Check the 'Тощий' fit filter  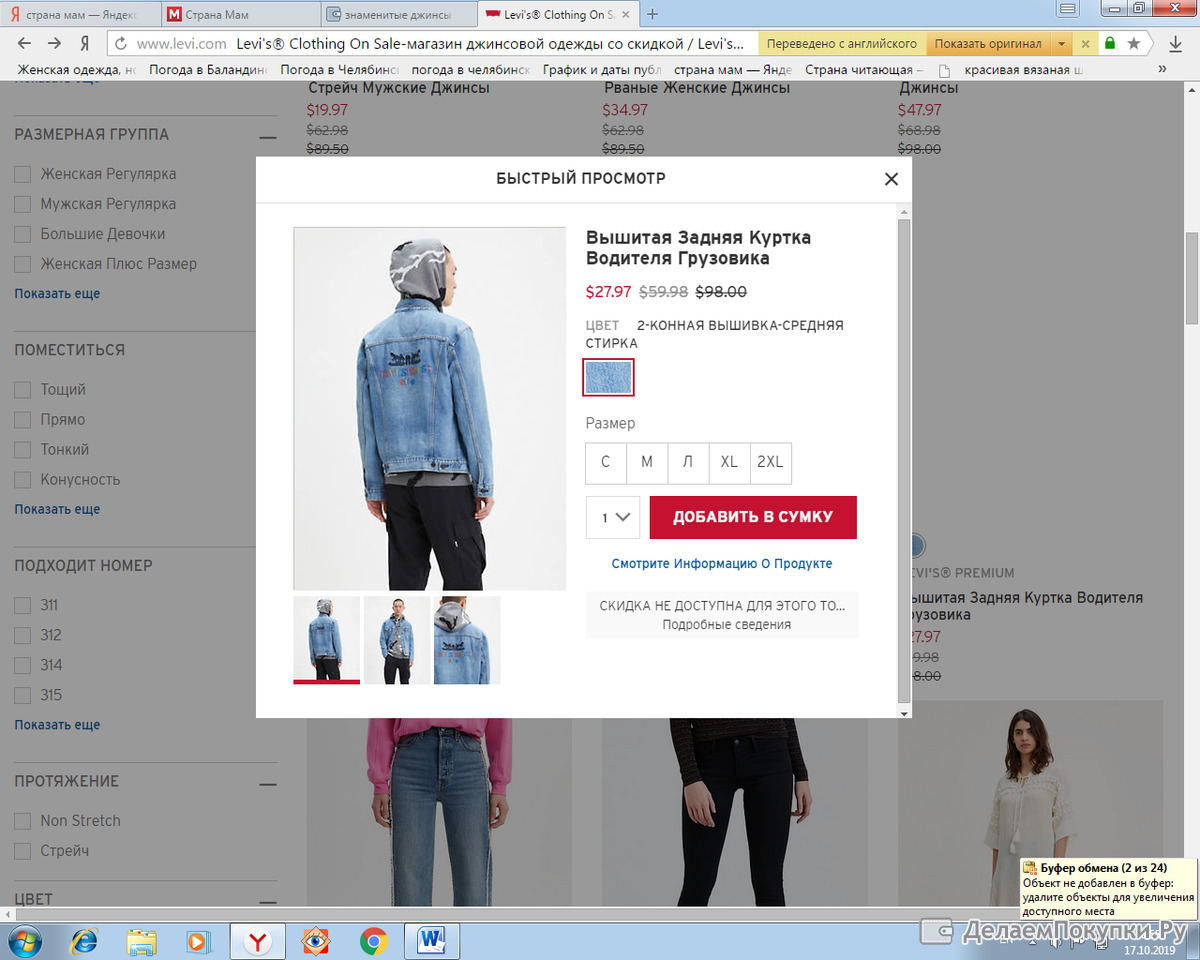(x=22, y=390)
